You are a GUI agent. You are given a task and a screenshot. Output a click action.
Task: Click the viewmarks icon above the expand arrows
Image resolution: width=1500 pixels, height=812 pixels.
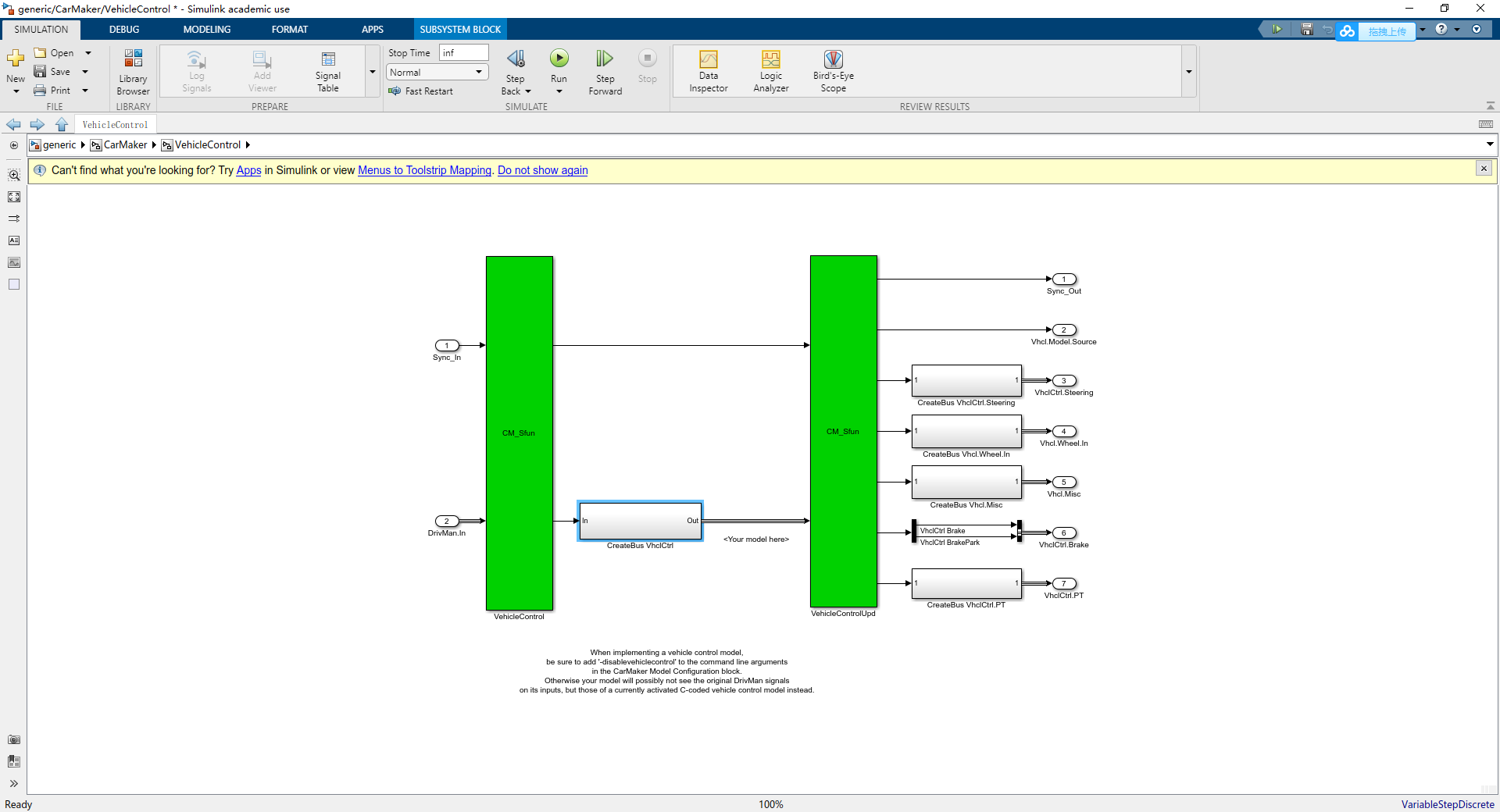(x=14, y=761)
